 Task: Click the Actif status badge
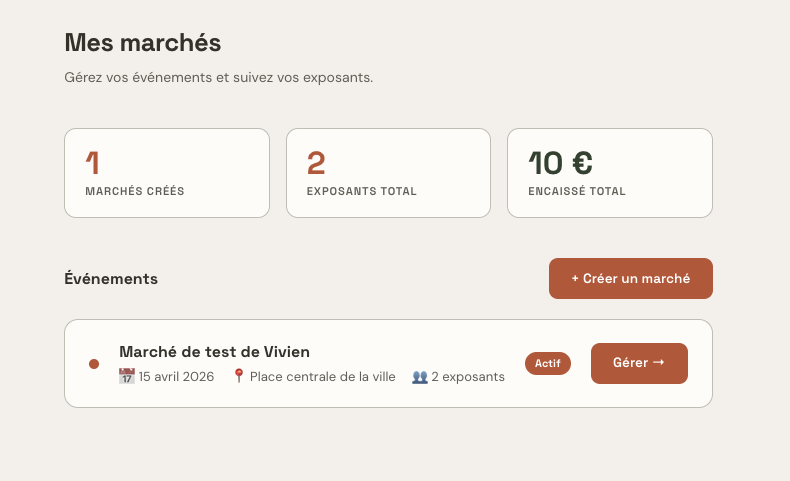548,363
